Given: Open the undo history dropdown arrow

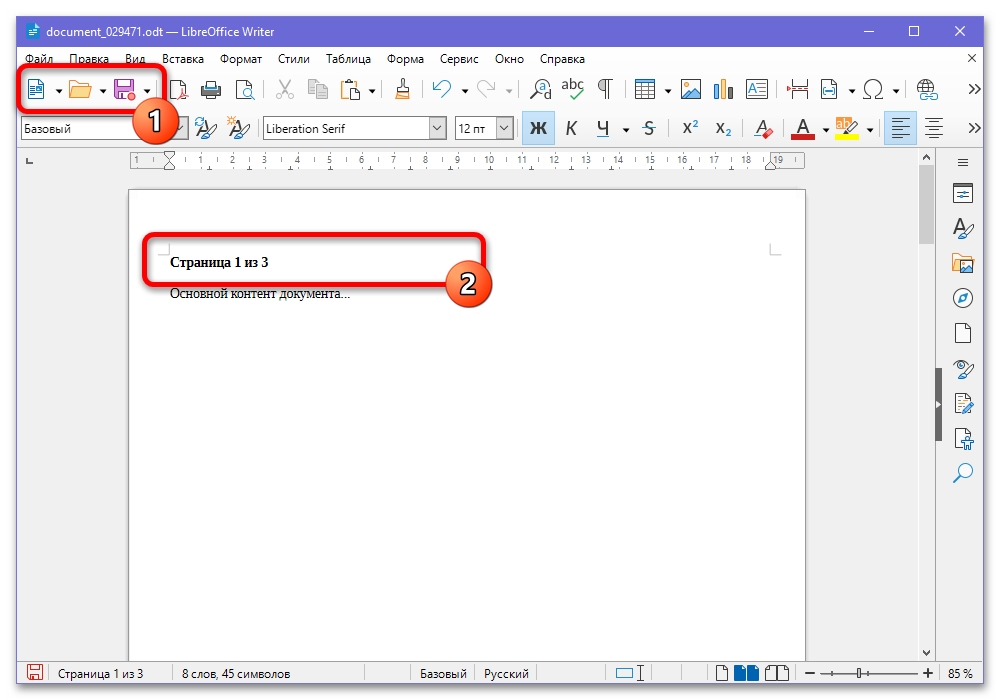Looking at the screenshot, I should (464, 91).
